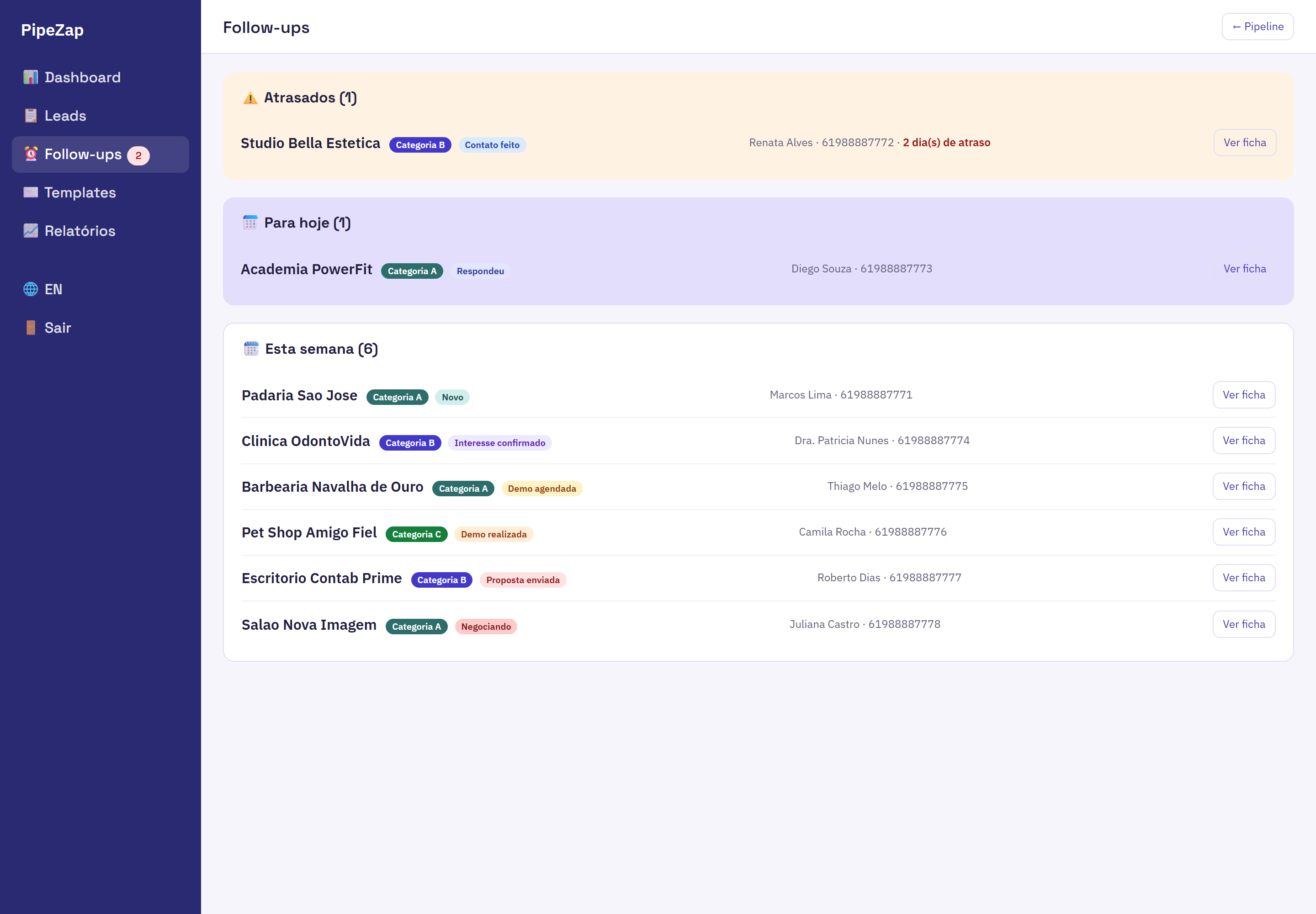Viewport: 1316px width, 914px height.
Task: Click Categoria B badge on Studio Bella Estetica
Action: [x=420, y=145]
